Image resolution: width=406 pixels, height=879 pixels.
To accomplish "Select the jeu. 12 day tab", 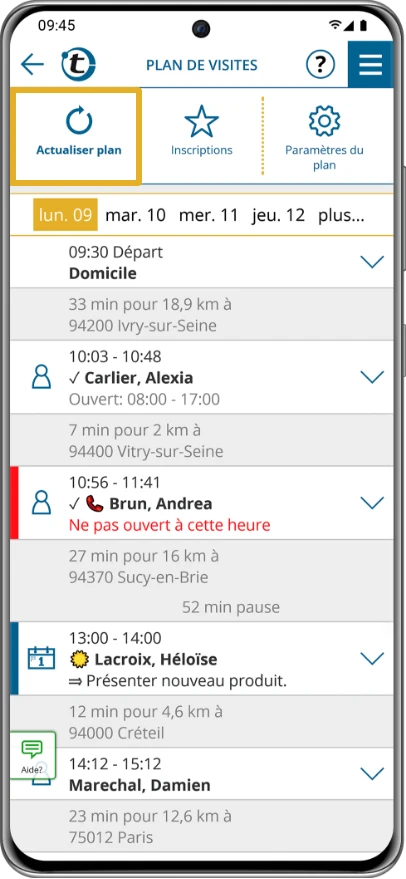I will click(279, 215).
